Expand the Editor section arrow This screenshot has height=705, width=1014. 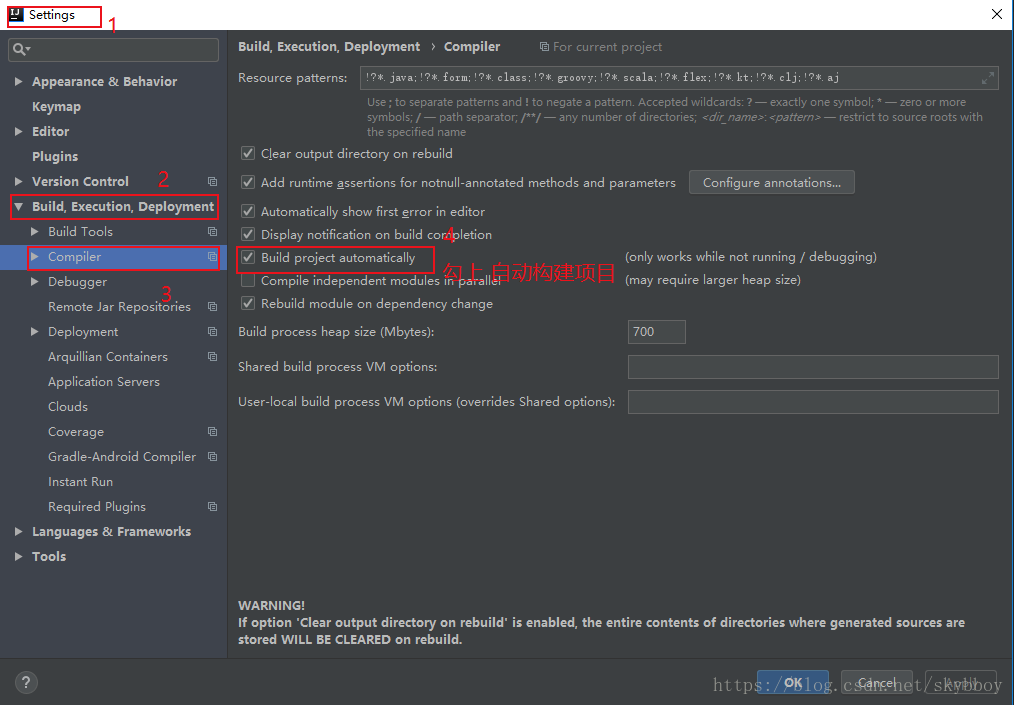coord(19,131)
